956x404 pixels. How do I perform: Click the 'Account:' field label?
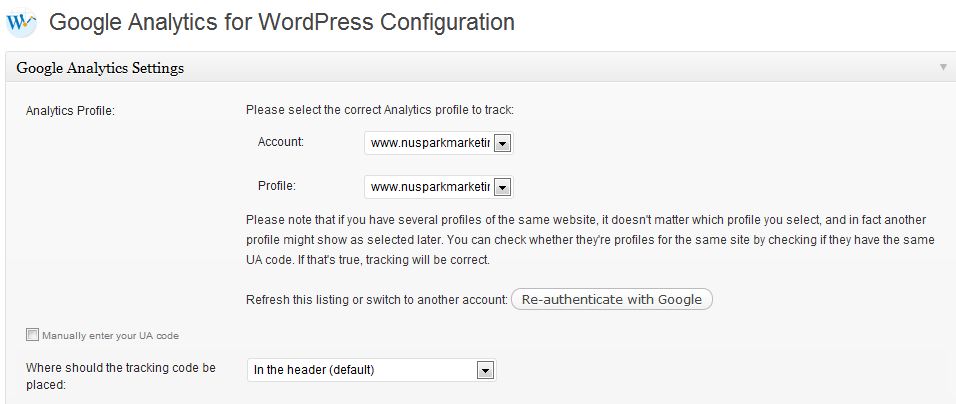tap(280, 141)
